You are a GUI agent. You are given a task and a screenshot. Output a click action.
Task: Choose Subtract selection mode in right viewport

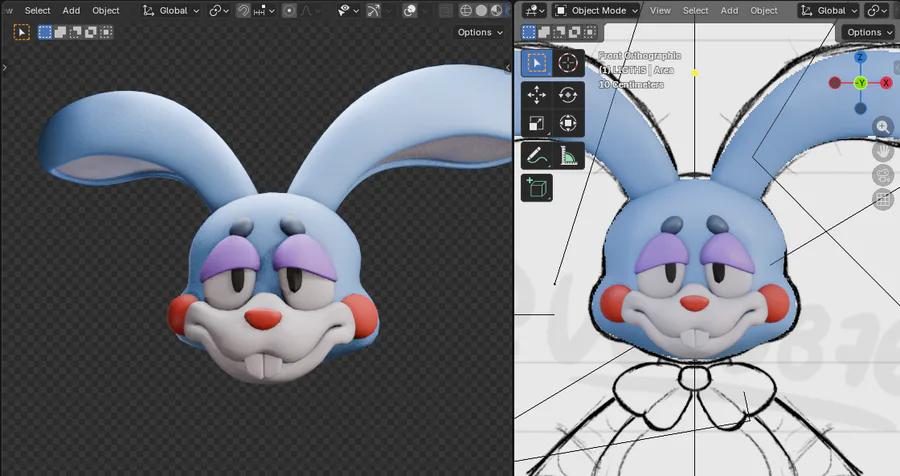pyautogui.click(x=559, y=32)
